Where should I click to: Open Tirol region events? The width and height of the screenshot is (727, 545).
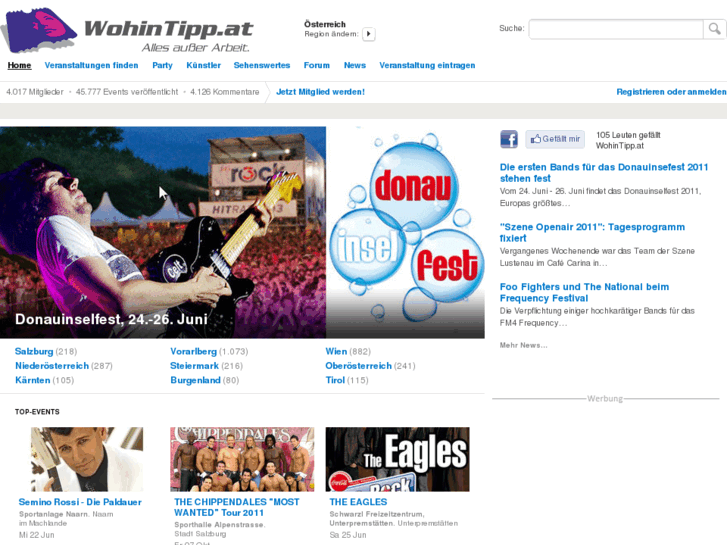(x=335, y=380)
